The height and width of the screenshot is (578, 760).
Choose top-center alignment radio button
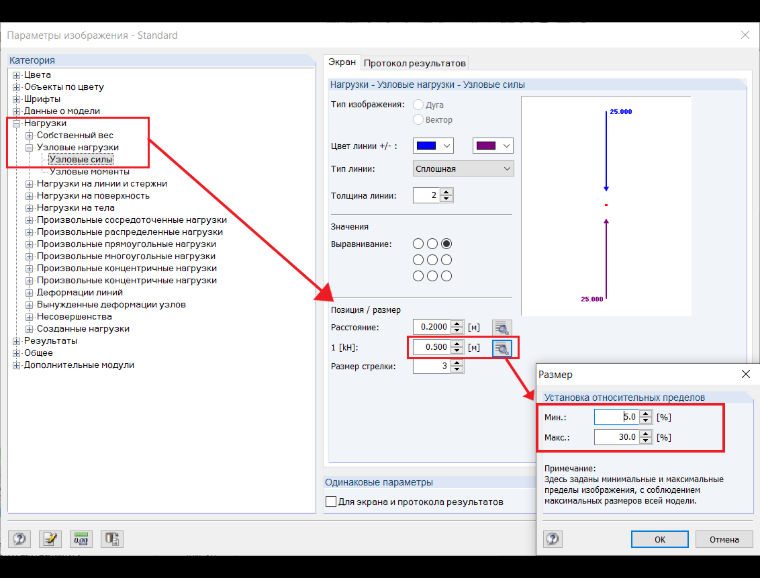(432, 244)
